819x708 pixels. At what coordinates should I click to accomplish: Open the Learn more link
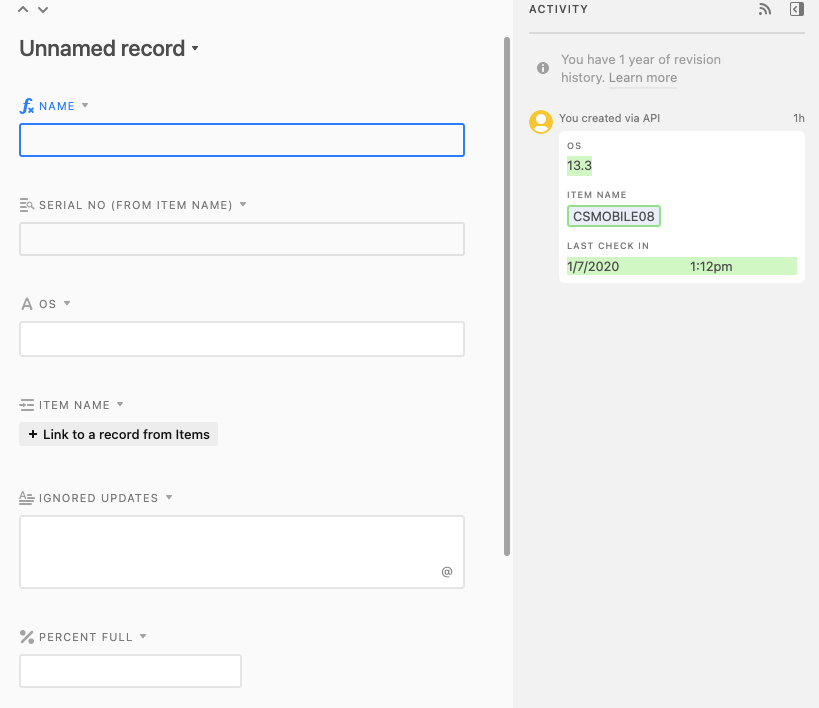[x=642, y=78]
